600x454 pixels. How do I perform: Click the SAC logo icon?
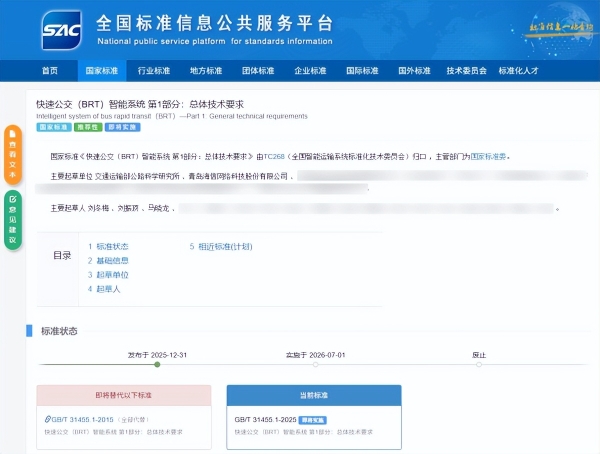click(x=62, y=30)
